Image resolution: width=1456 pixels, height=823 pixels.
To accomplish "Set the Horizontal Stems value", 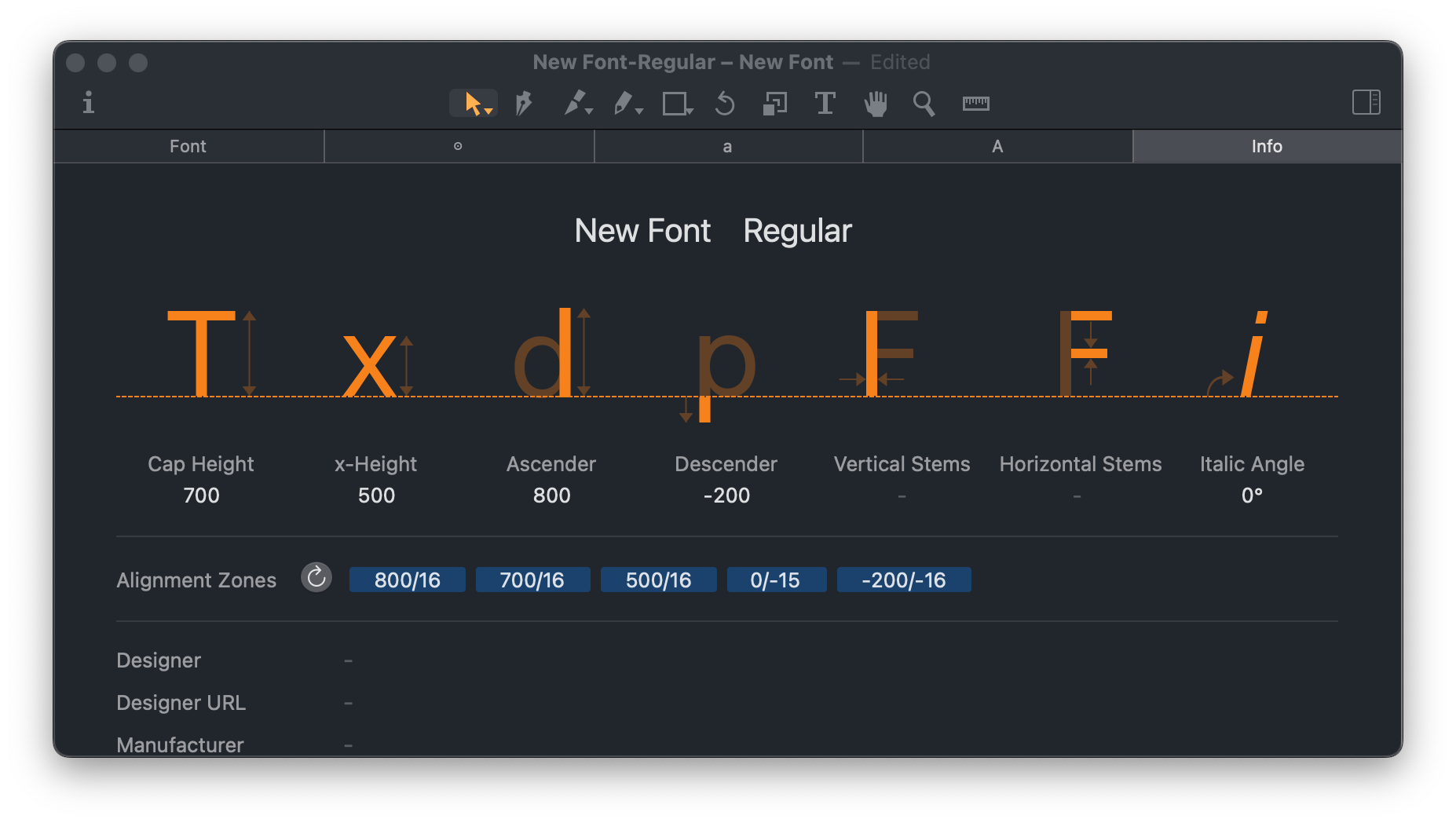I will click(1077, 496).
